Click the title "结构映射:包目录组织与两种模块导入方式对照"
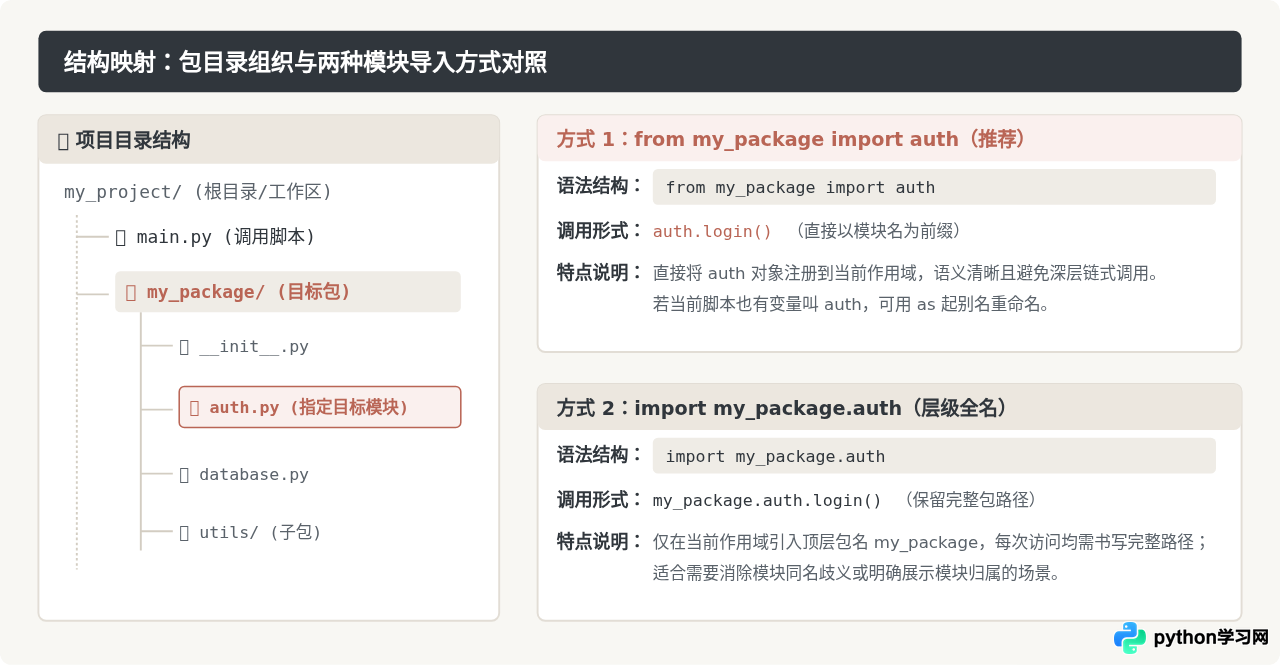 [x=305, y=62]
